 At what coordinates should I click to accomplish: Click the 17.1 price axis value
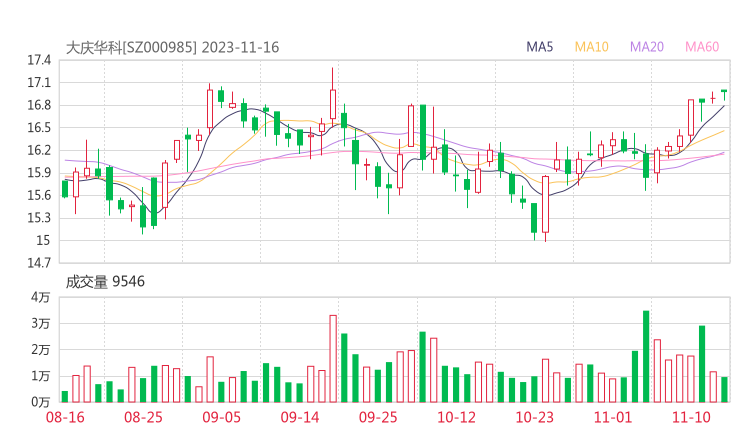[39, 83]
